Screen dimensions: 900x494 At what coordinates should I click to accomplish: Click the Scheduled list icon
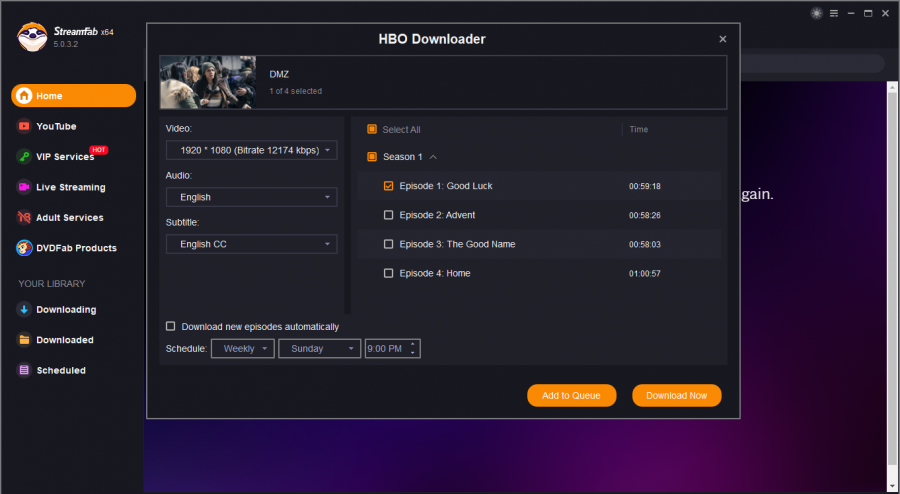[24, 370]
